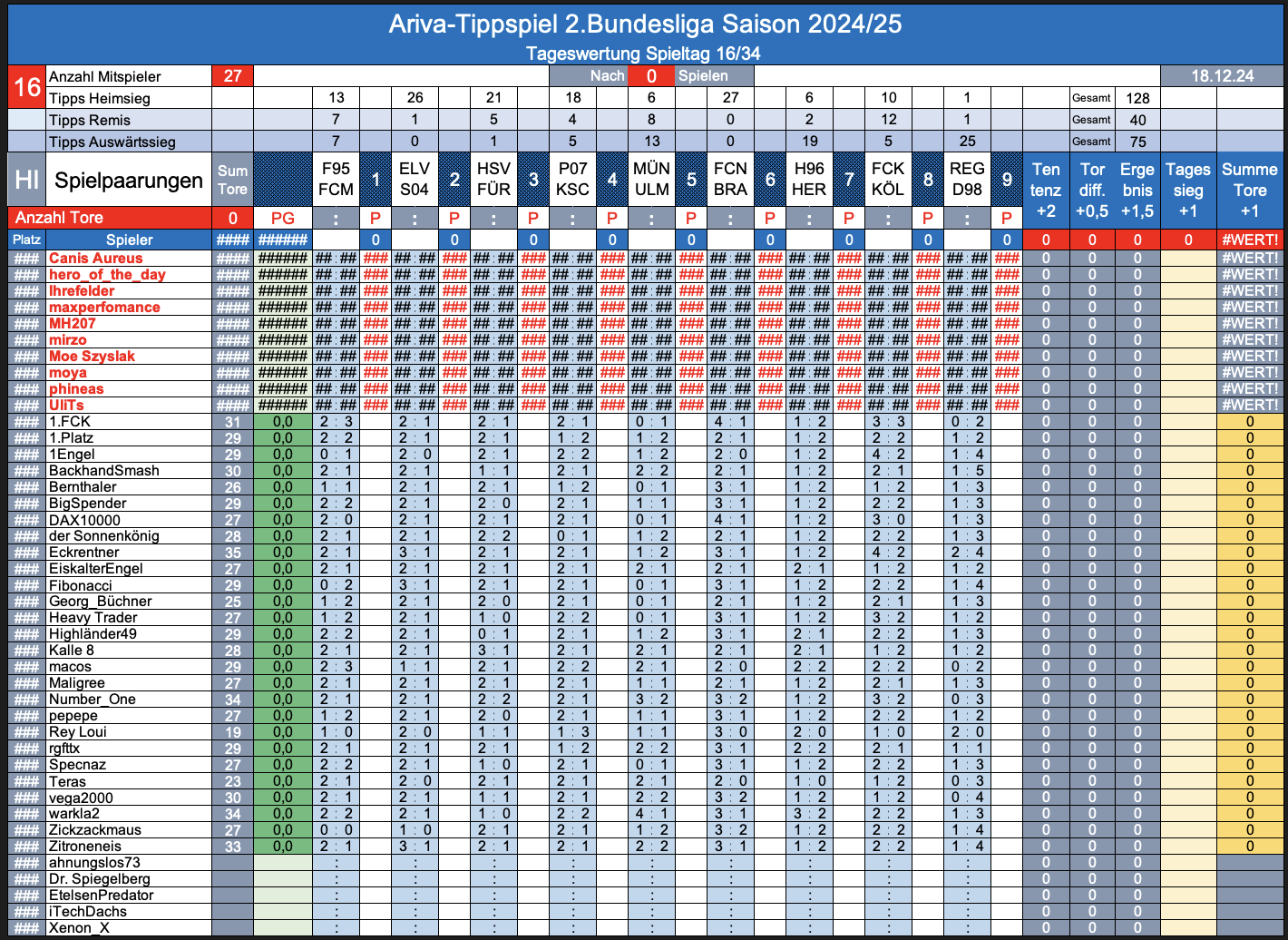
Task: Click match number 5 after MÜN ULM
Action: tap(691, 180)
